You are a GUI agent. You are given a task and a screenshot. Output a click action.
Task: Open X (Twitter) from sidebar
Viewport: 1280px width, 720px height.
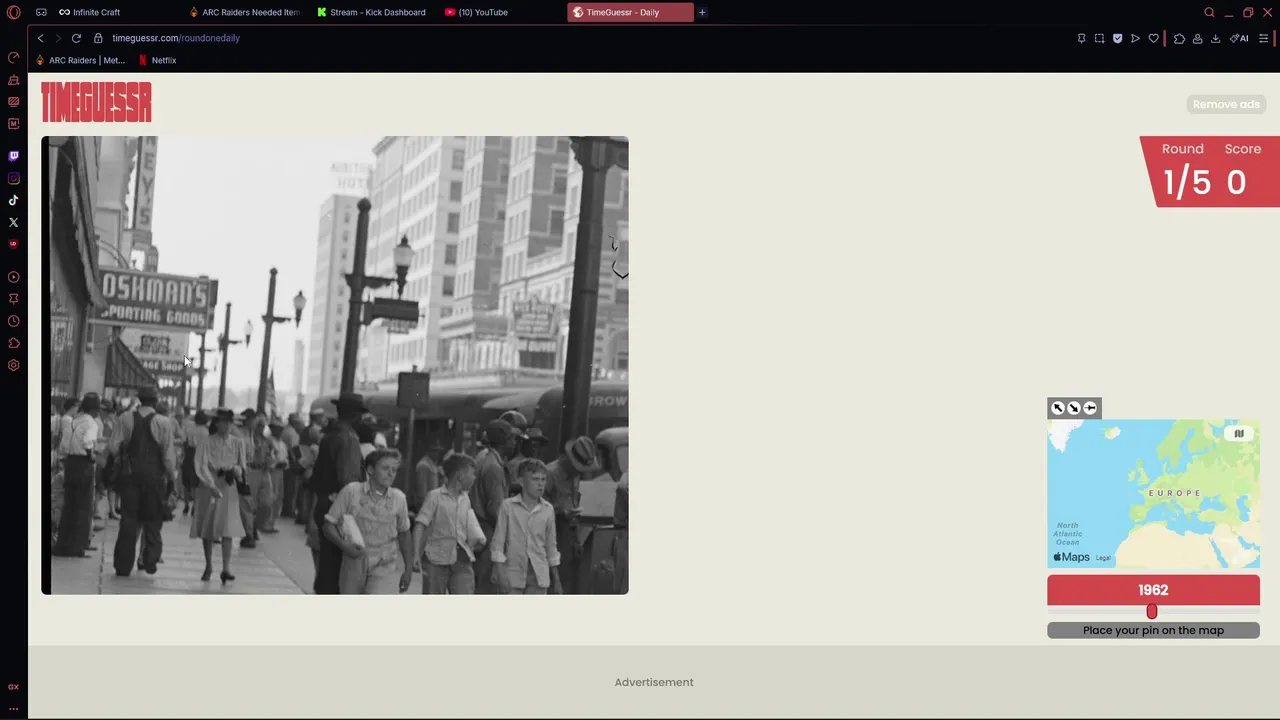(x=13, y=222)
